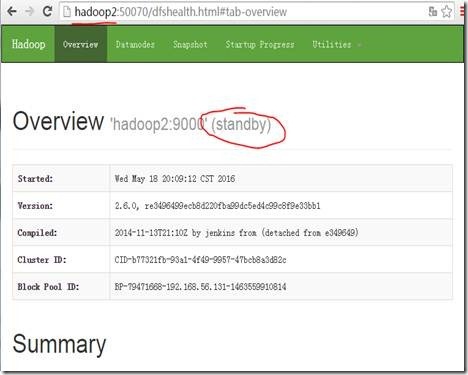The image size is (468, 375).
Task: Switch to the Datanodes tab
Action: [x=135, y=44]
